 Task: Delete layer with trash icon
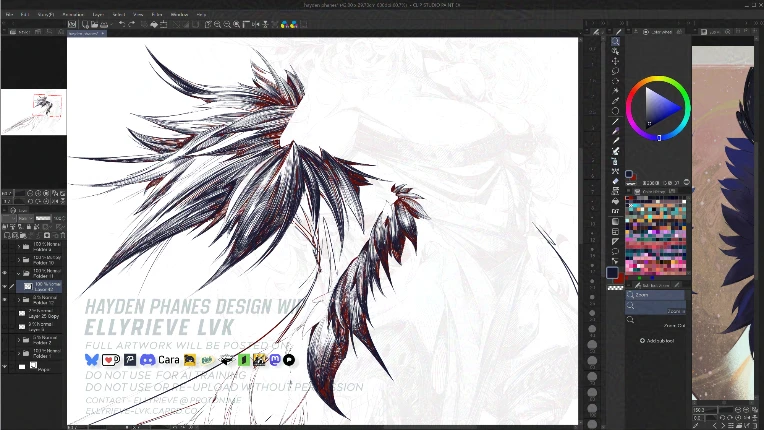coord(62,235)
